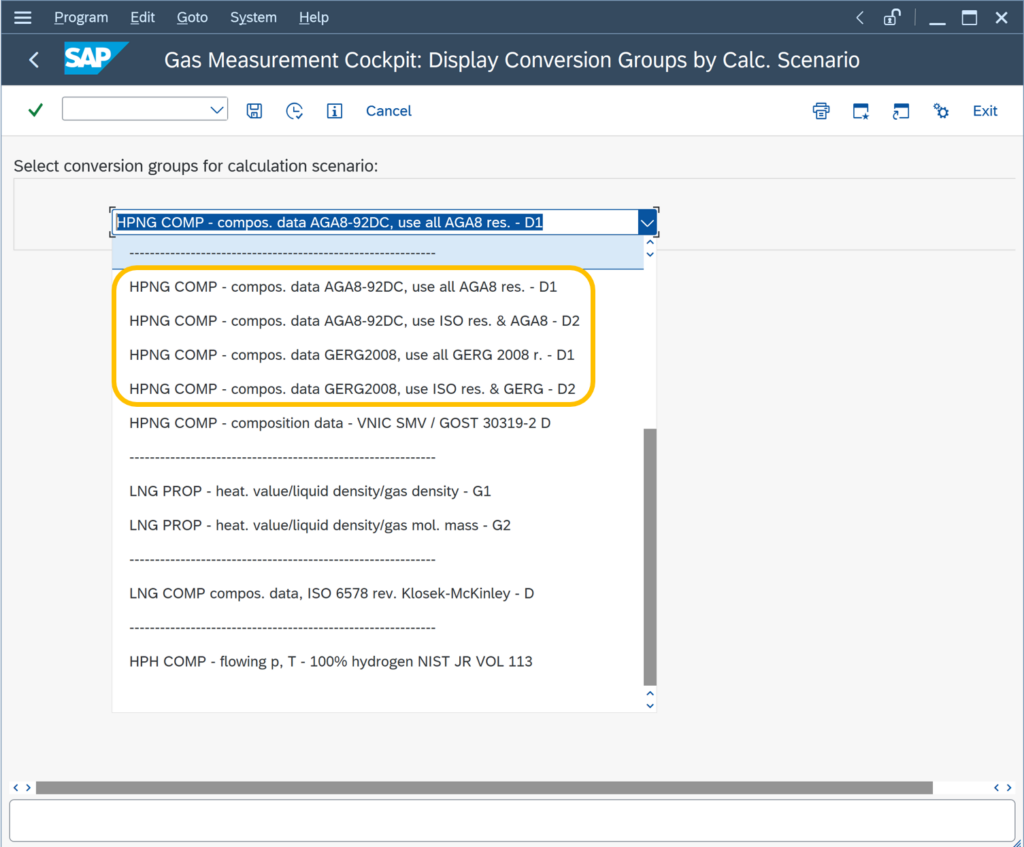Pick LNG PROP gas density G1 option
This screenshot has height=847, width=1024.
click(310, 491)
